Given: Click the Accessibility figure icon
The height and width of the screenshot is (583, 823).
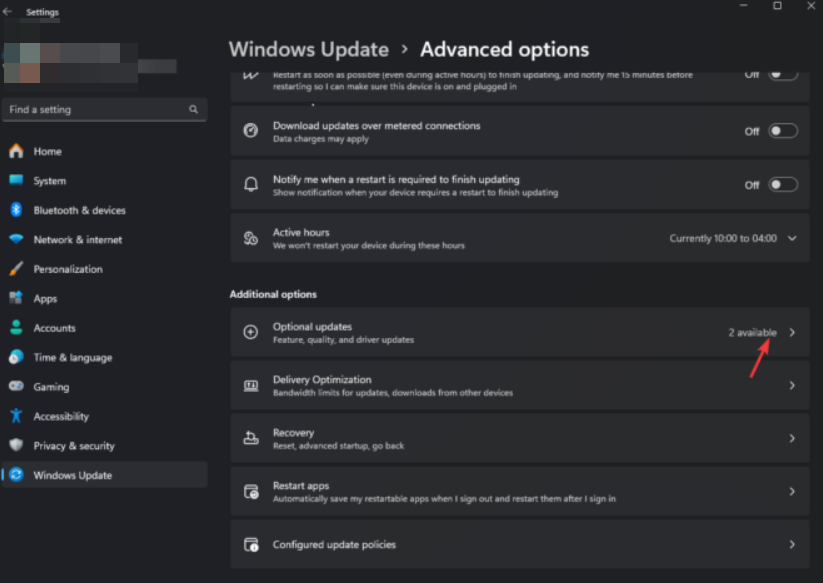Looking at the screenshot, I should pyautogui.click(x=16, y=416).
